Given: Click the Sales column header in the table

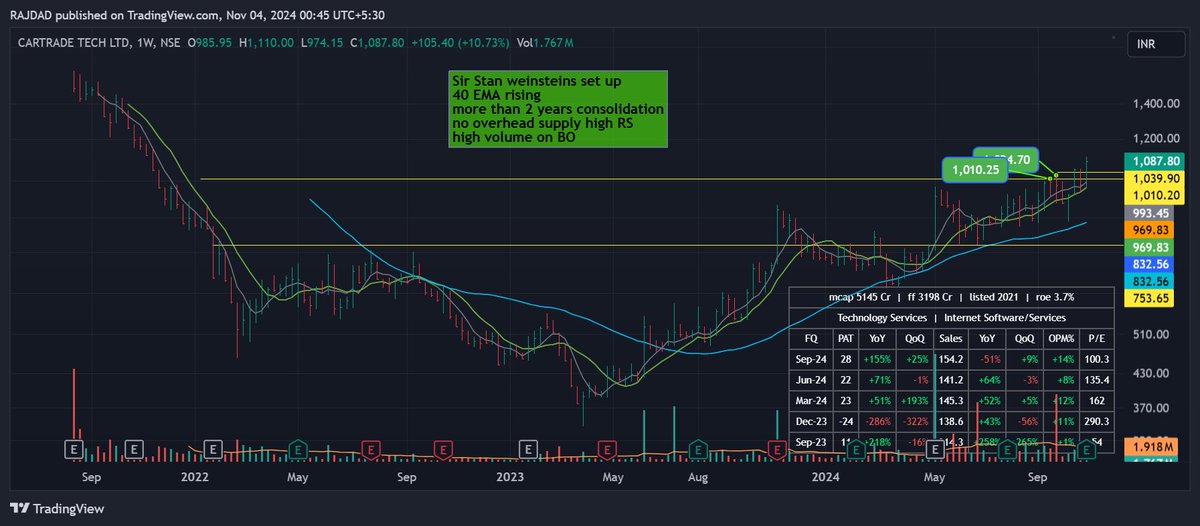Looking at the screenshot, I should [x=952, y=337].
